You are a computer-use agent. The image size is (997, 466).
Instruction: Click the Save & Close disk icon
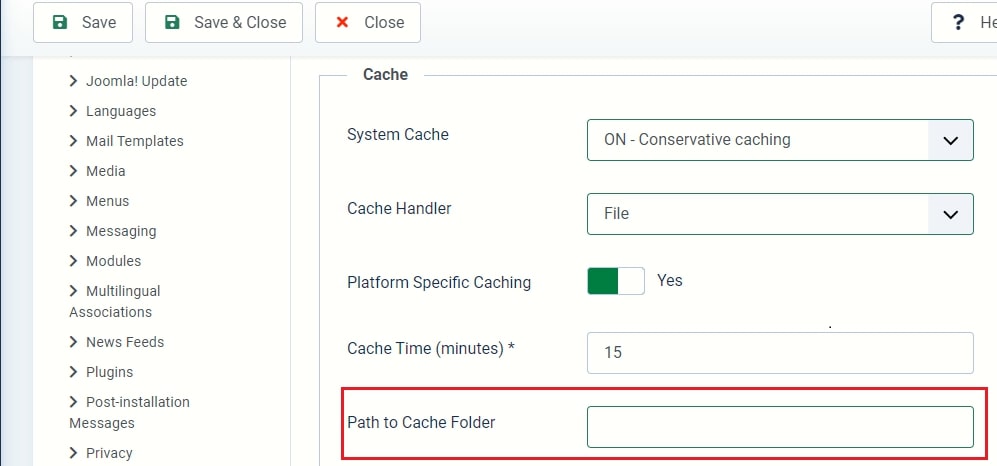[172, 23]
